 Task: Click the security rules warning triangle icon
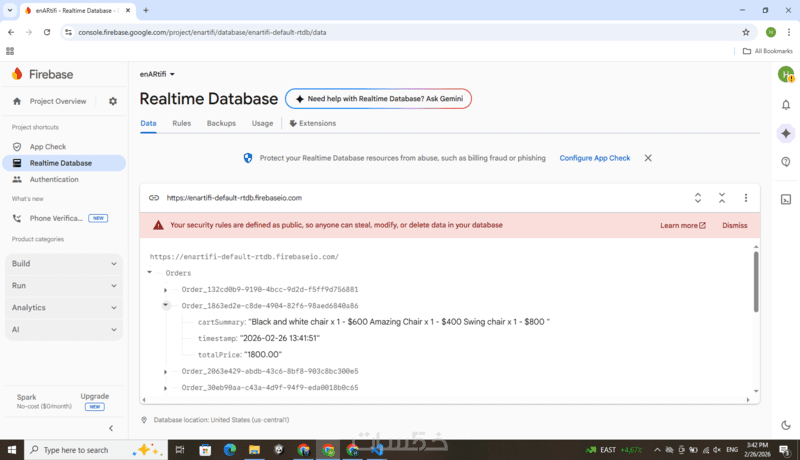click(x=158, y=225)
